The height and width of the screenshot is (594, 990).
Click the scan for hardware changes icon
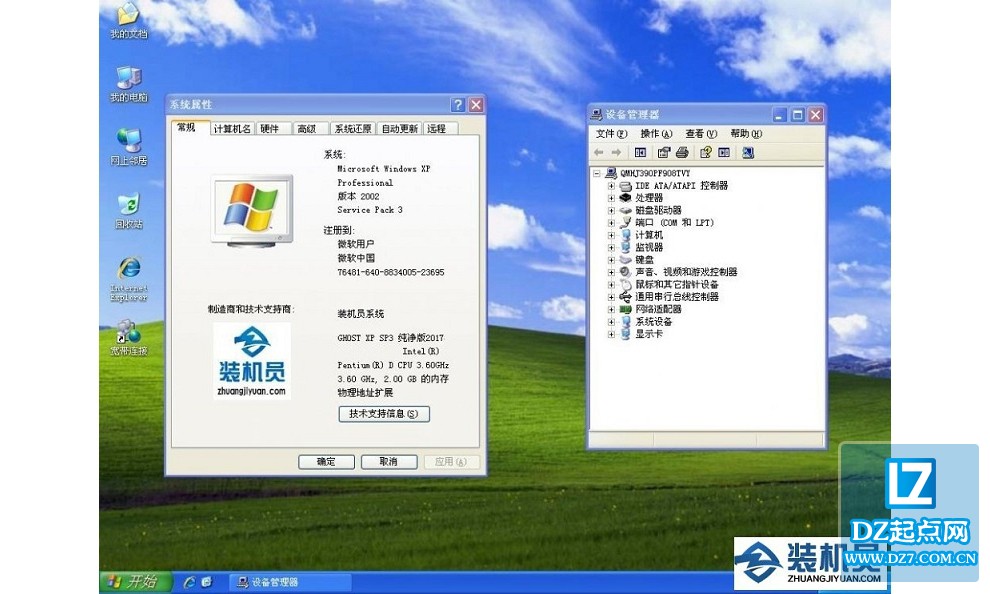pyautogui.click(x=748, y=152)
